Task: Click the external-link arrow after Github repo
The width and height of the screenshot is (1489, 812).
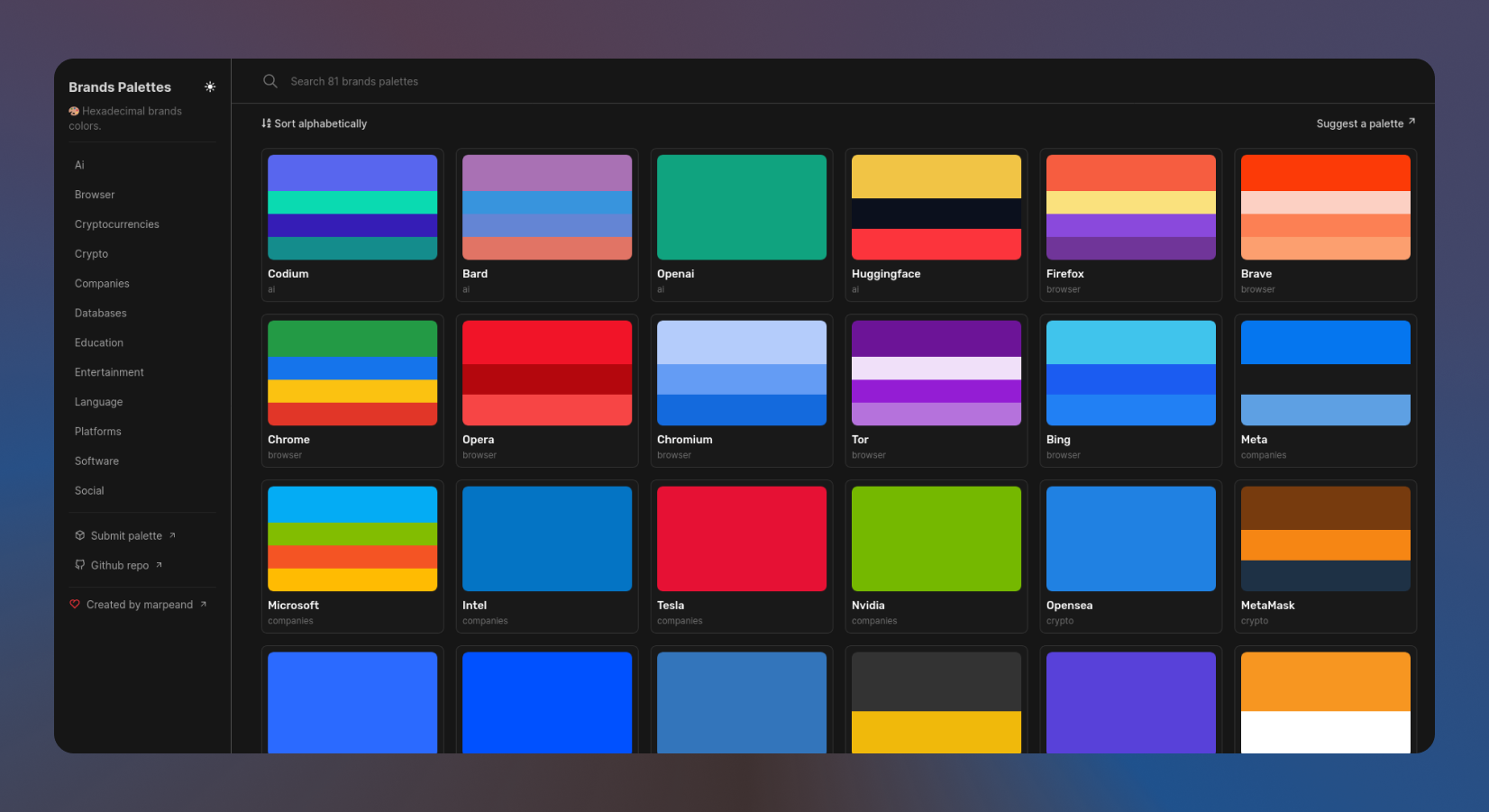Action: 158,564
